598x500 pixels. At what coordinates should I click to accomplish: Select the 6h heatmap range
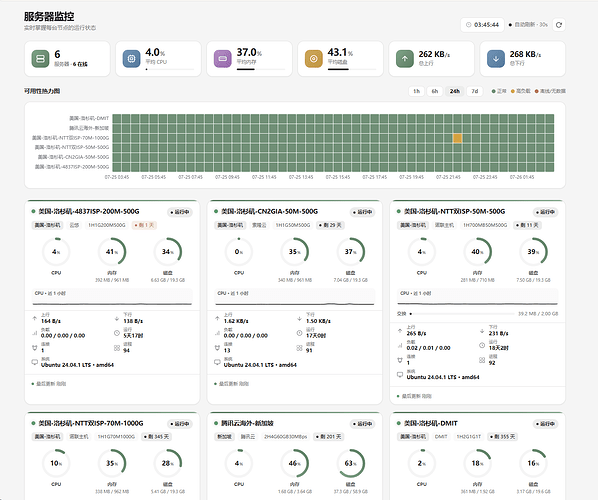coord(435,91)
